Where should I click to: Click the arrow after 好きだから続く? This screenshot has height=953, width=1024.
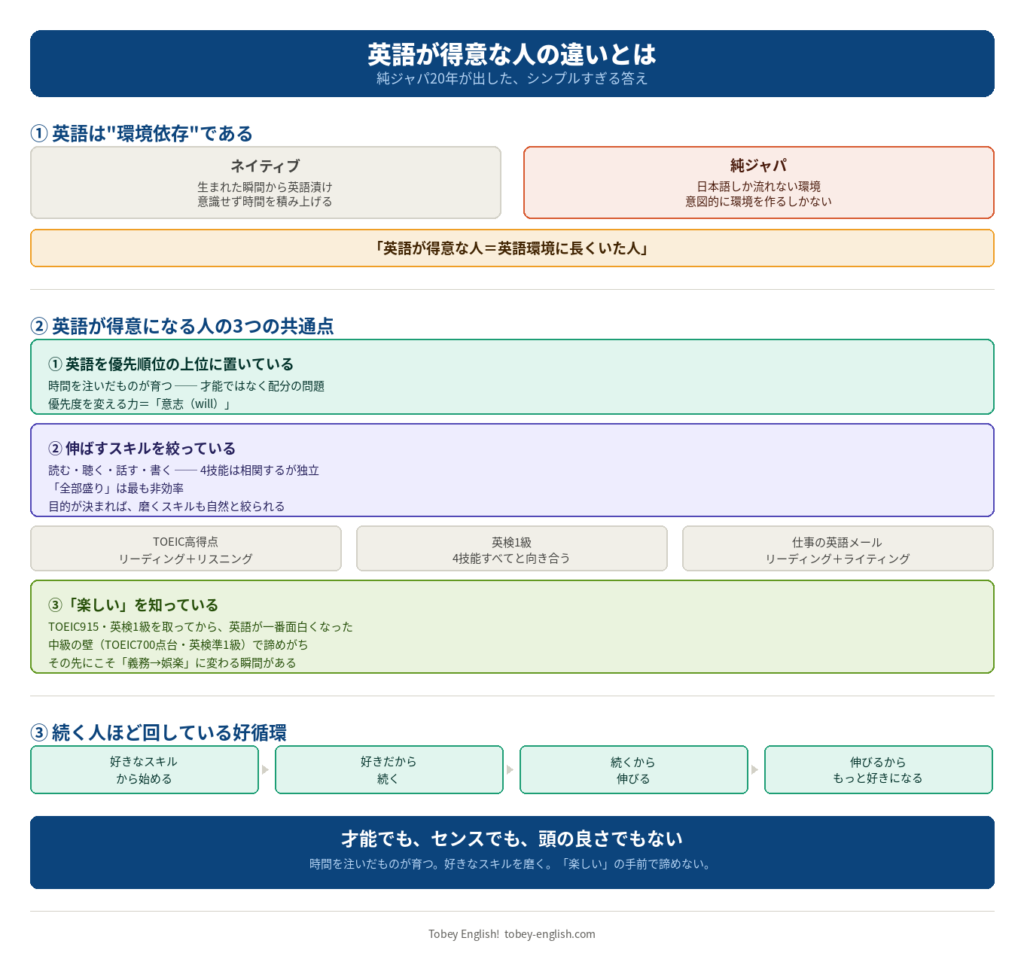click(x=510, y=770)
